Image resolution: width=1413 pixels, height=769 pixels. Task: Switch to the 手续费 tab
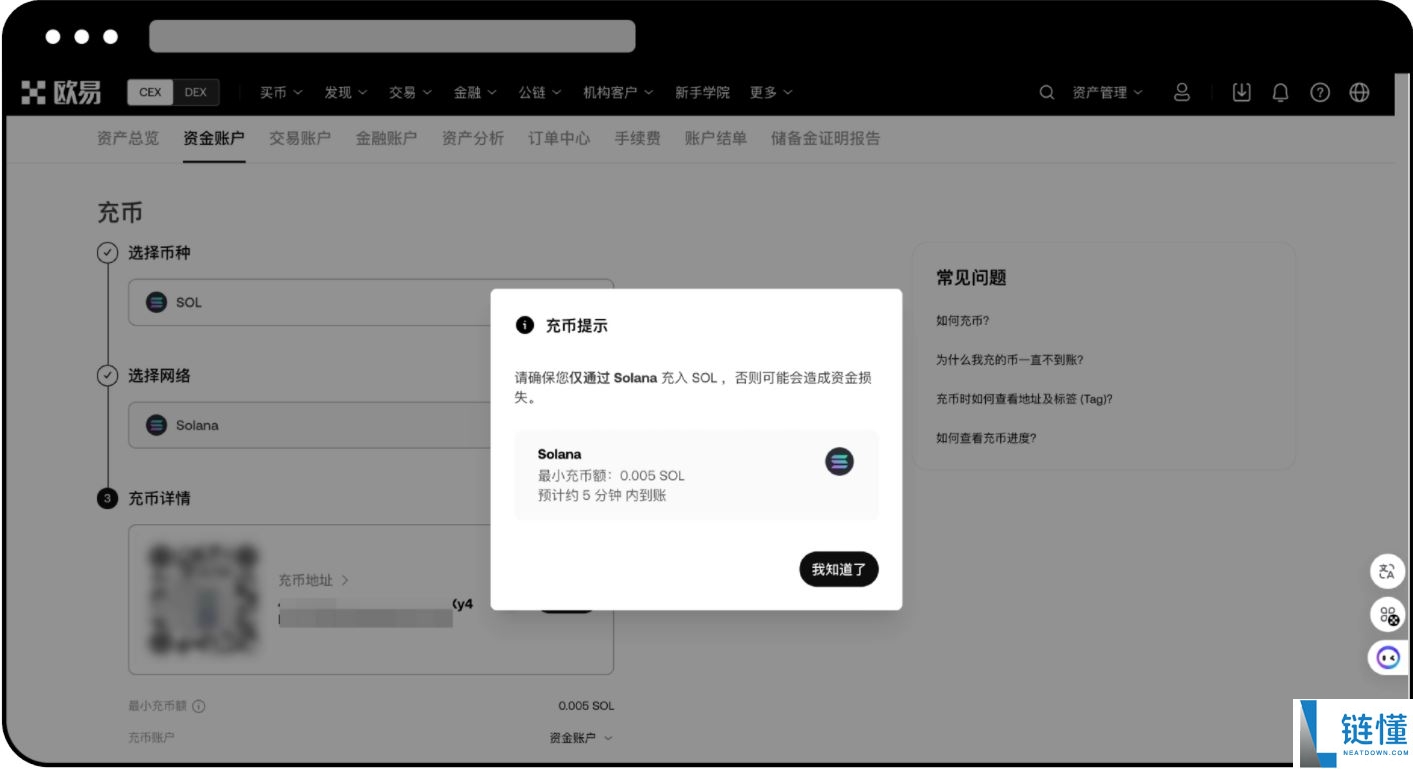click(x=637, y=138)
